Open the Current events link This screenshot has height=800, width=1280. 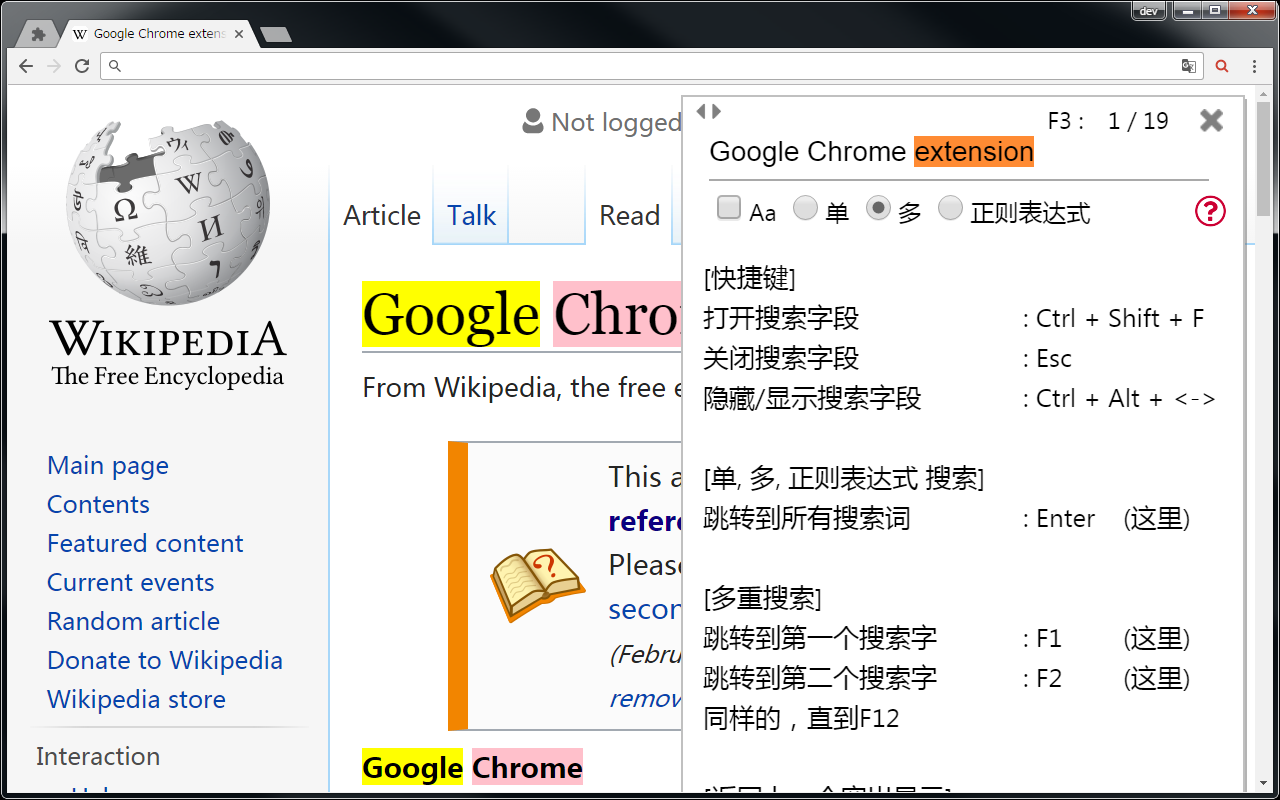click(131, 582)
